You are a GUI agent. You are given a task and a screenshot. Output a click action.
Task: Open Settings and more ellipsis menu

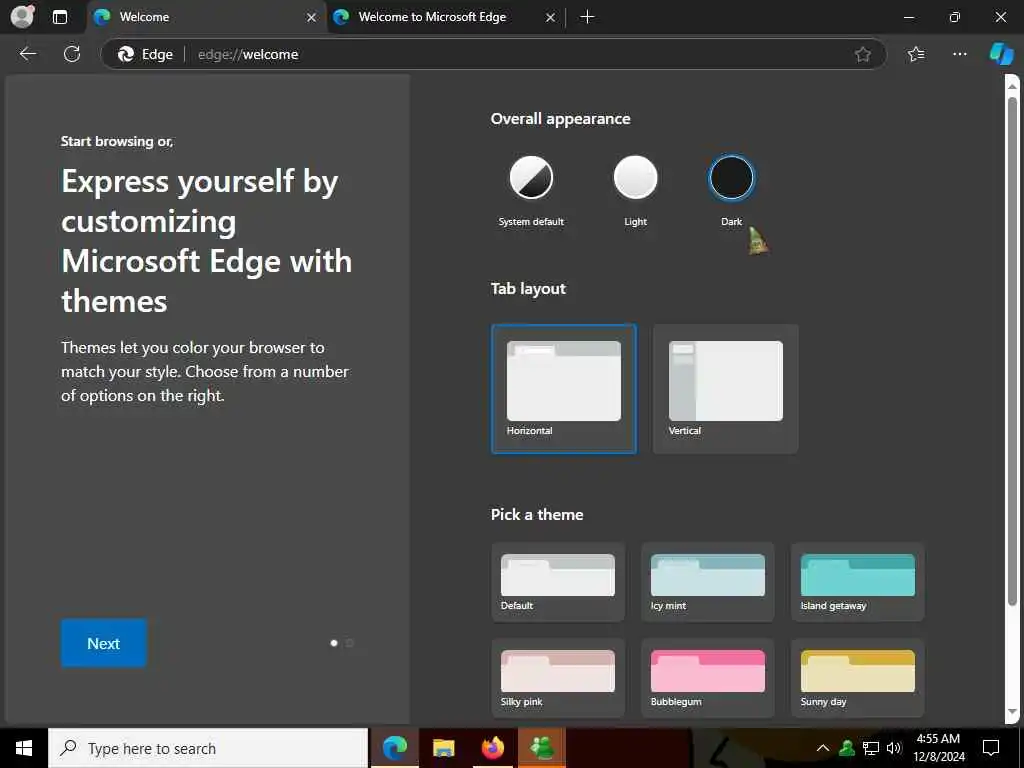[x=959, y=54]
